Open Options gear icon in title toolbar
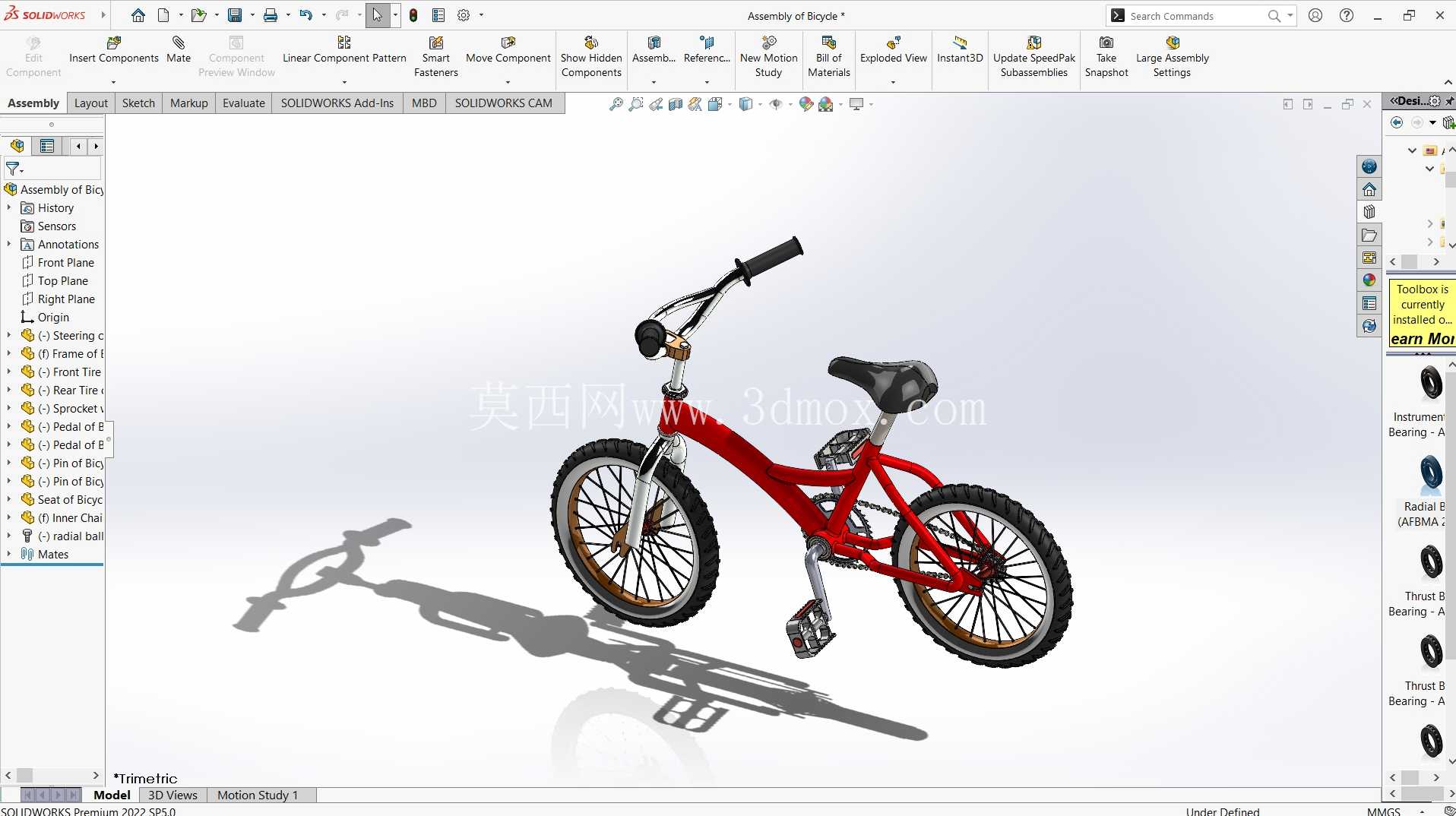 pos(464,15)
